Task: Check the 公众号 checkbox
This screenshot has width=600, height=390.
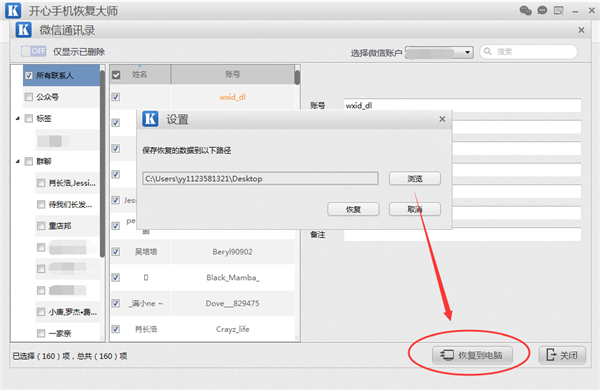Action: (29, 97)
